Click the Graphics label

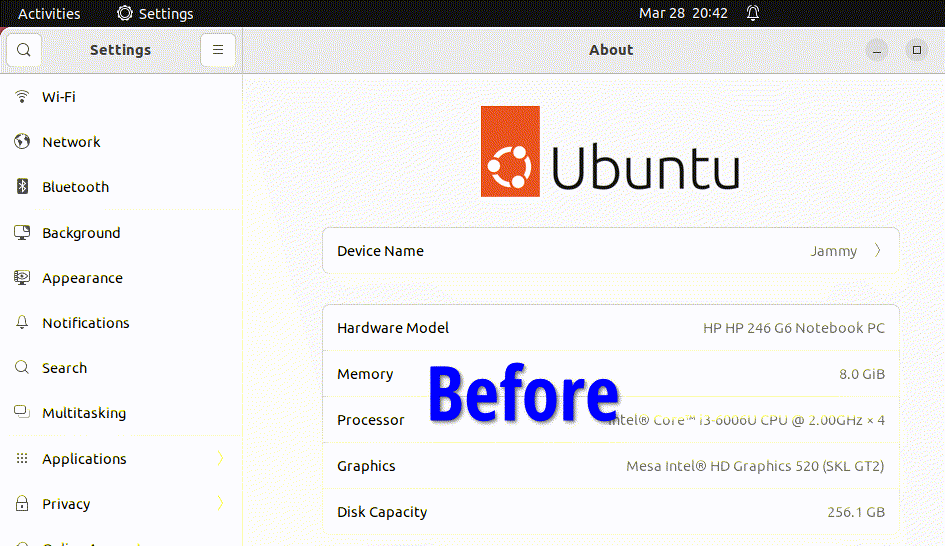point(366,466)
